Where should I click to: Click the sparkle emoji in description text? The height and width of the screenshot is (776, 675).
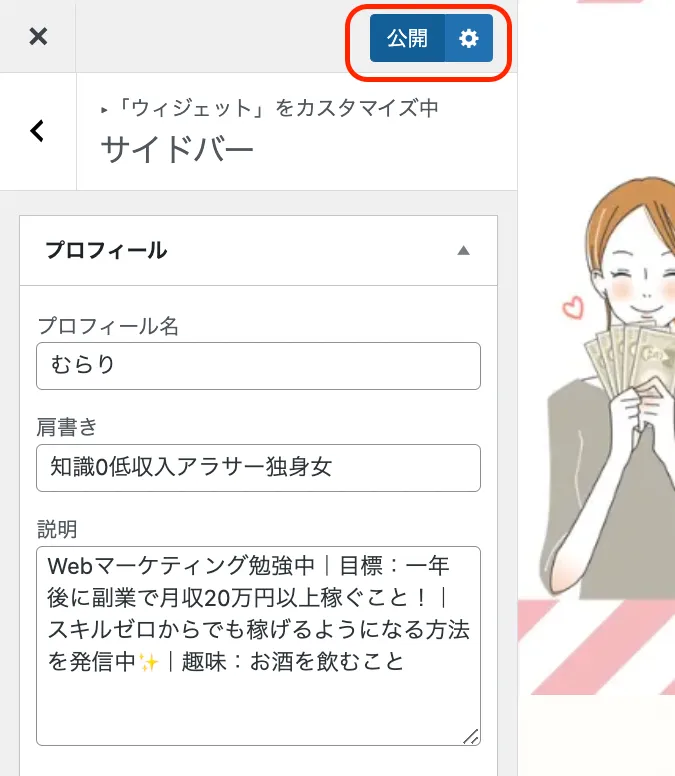148,662
